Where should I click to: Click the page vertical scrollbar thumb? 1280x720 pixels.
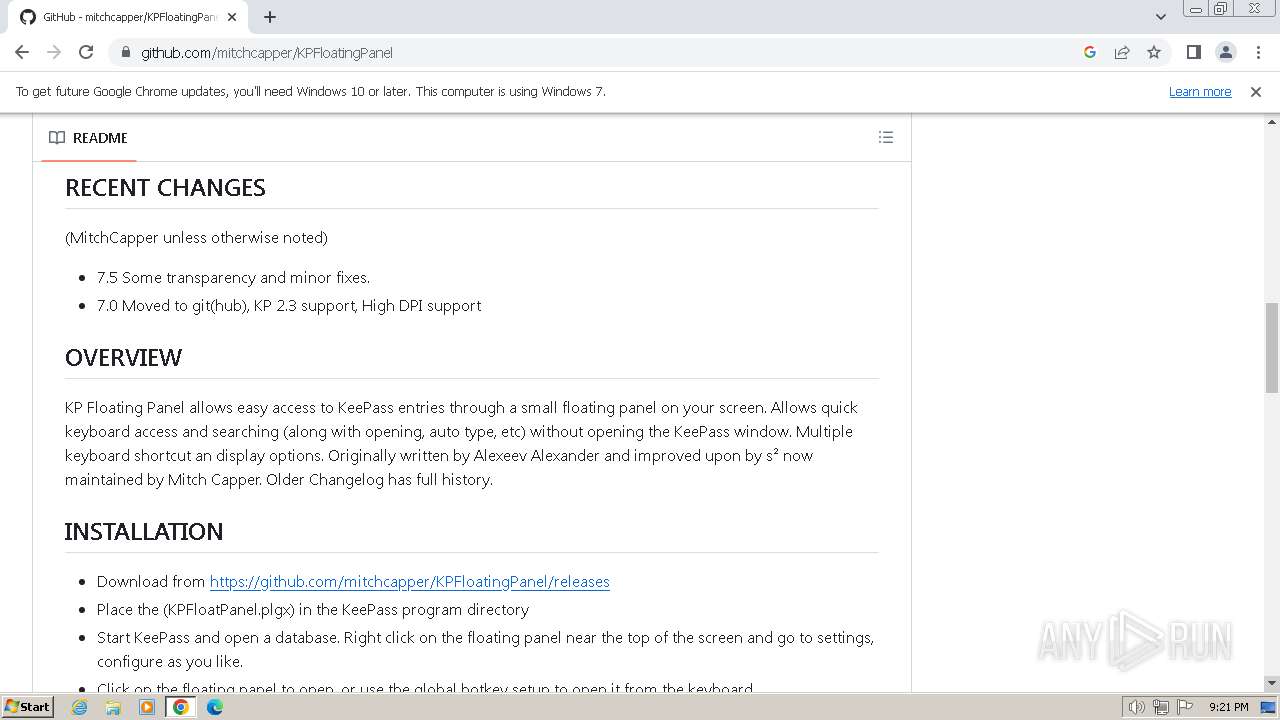pyautogui.click(x=1272, y=348)
